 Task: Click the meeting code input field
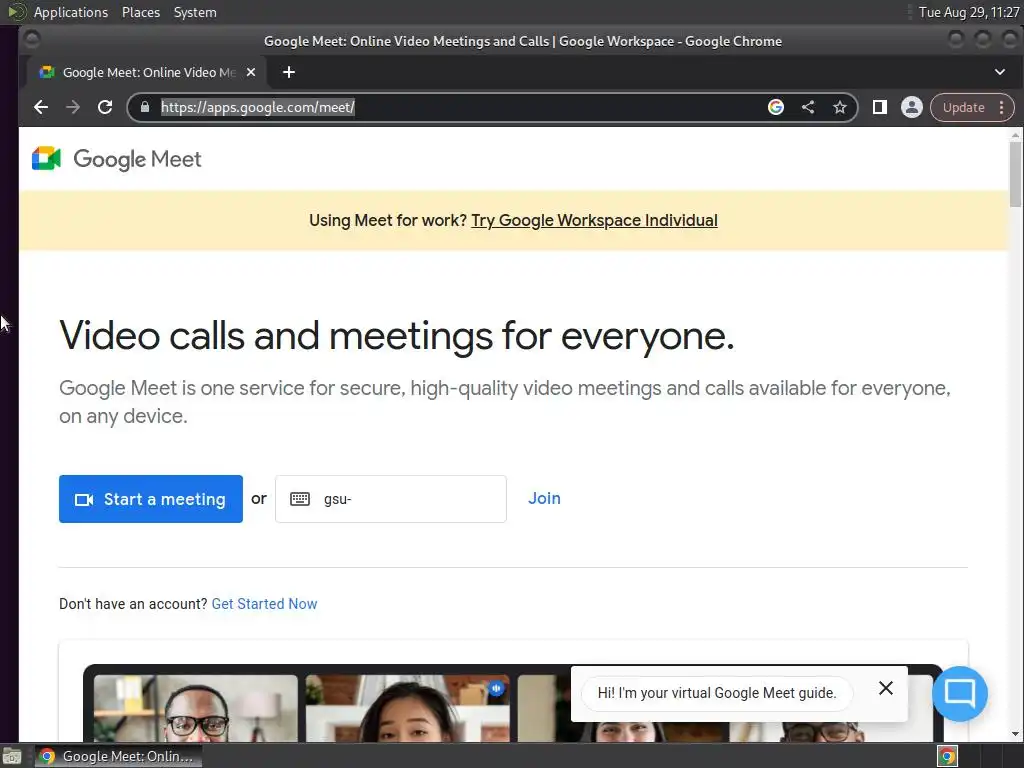pos(391,499)
